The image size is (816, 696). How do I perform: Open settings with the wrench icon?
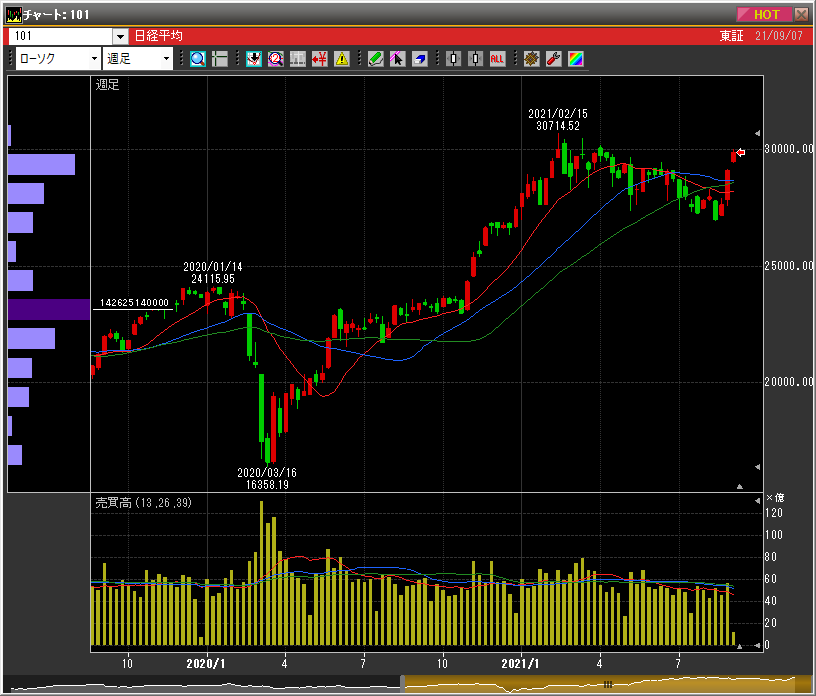553,59
